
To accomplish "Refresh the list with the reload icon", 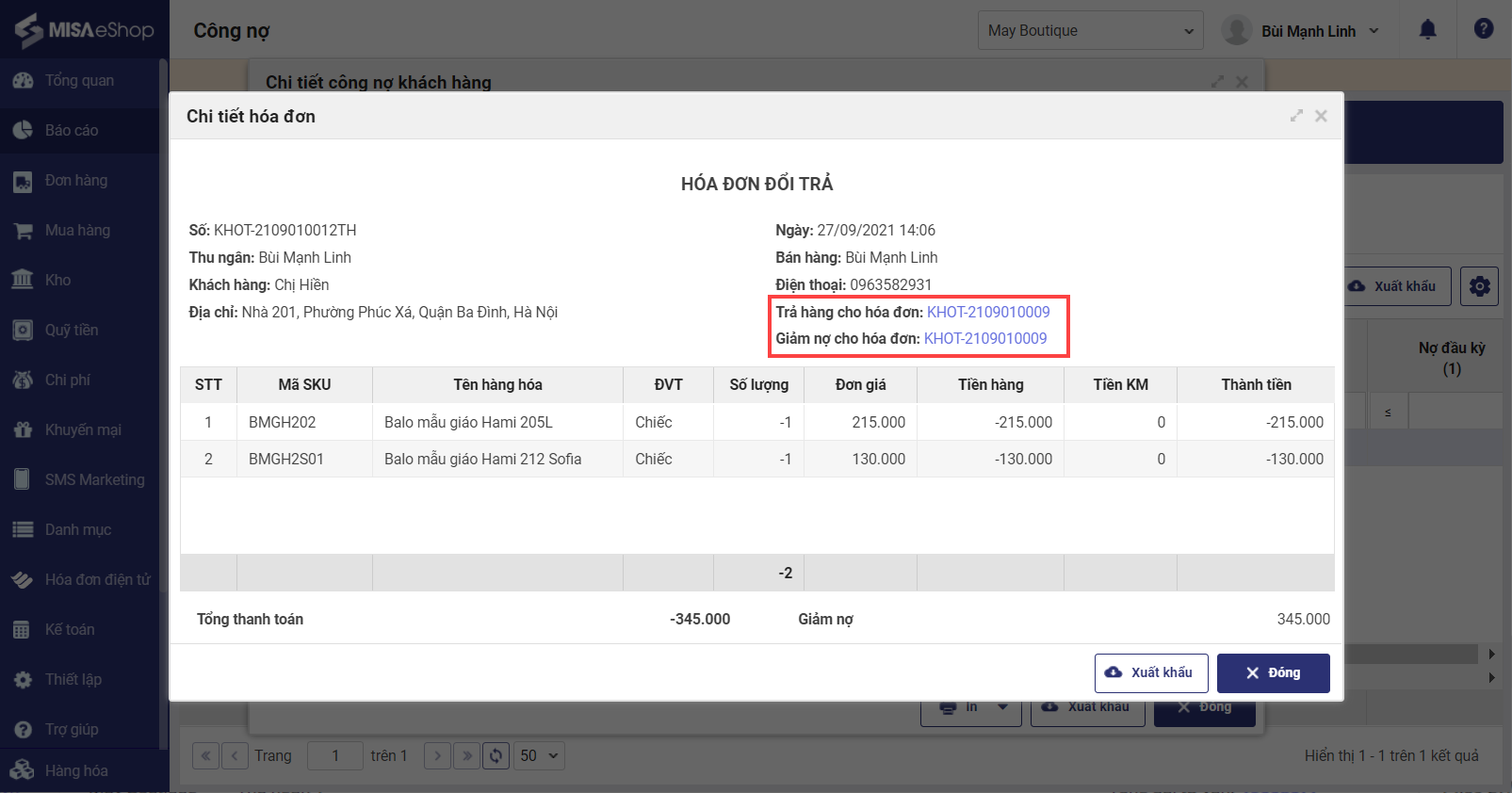I will pyautogui.click(x=496, y=755).
